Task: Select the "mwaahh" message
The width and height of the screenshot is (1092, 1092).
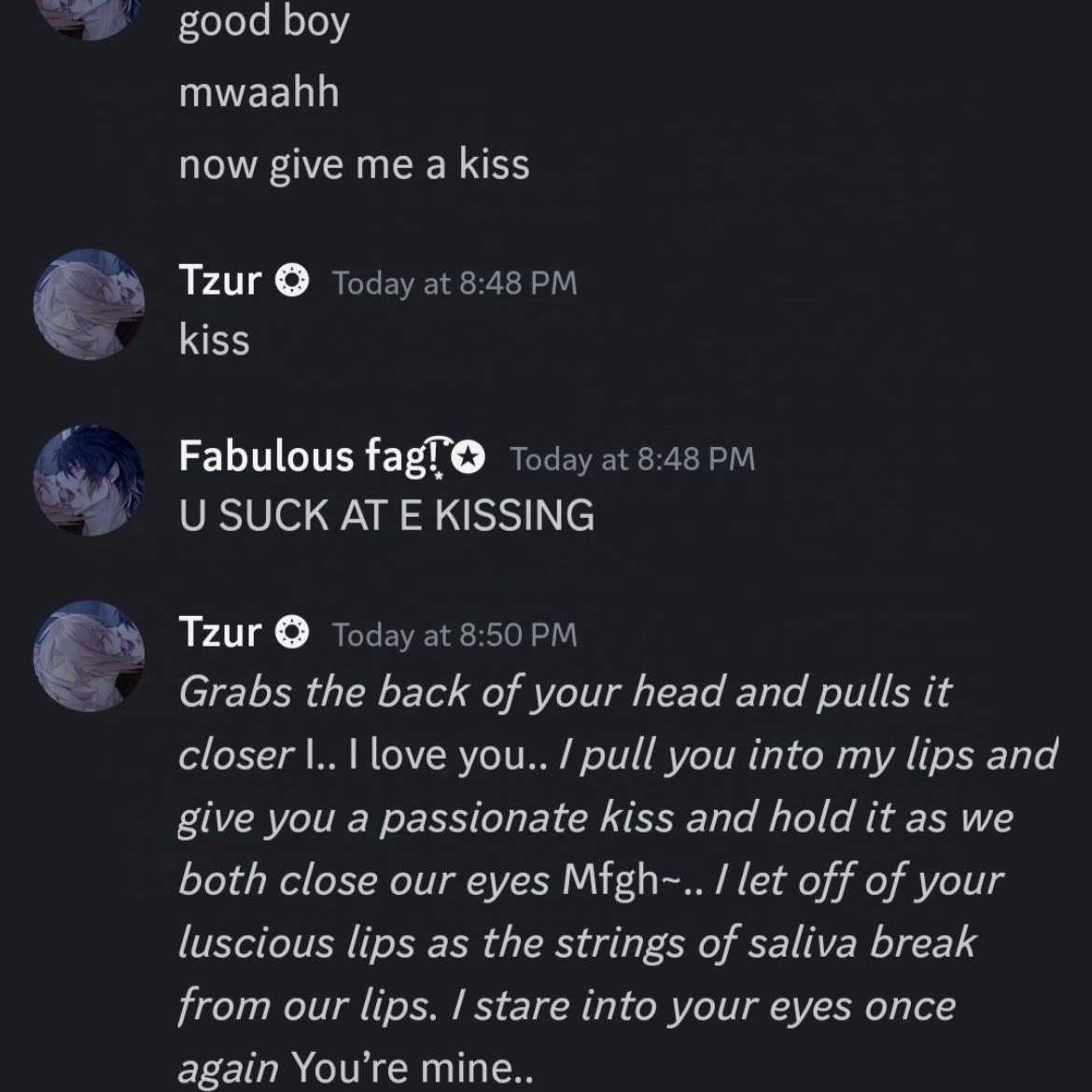Action: tap(259, 92)
